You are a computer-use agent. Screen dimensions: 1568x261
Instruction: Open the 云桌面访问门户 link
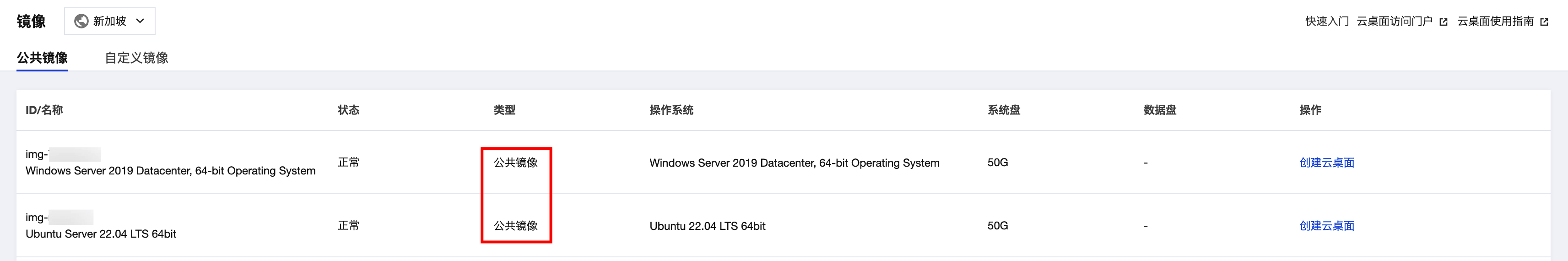[1394, 22]
